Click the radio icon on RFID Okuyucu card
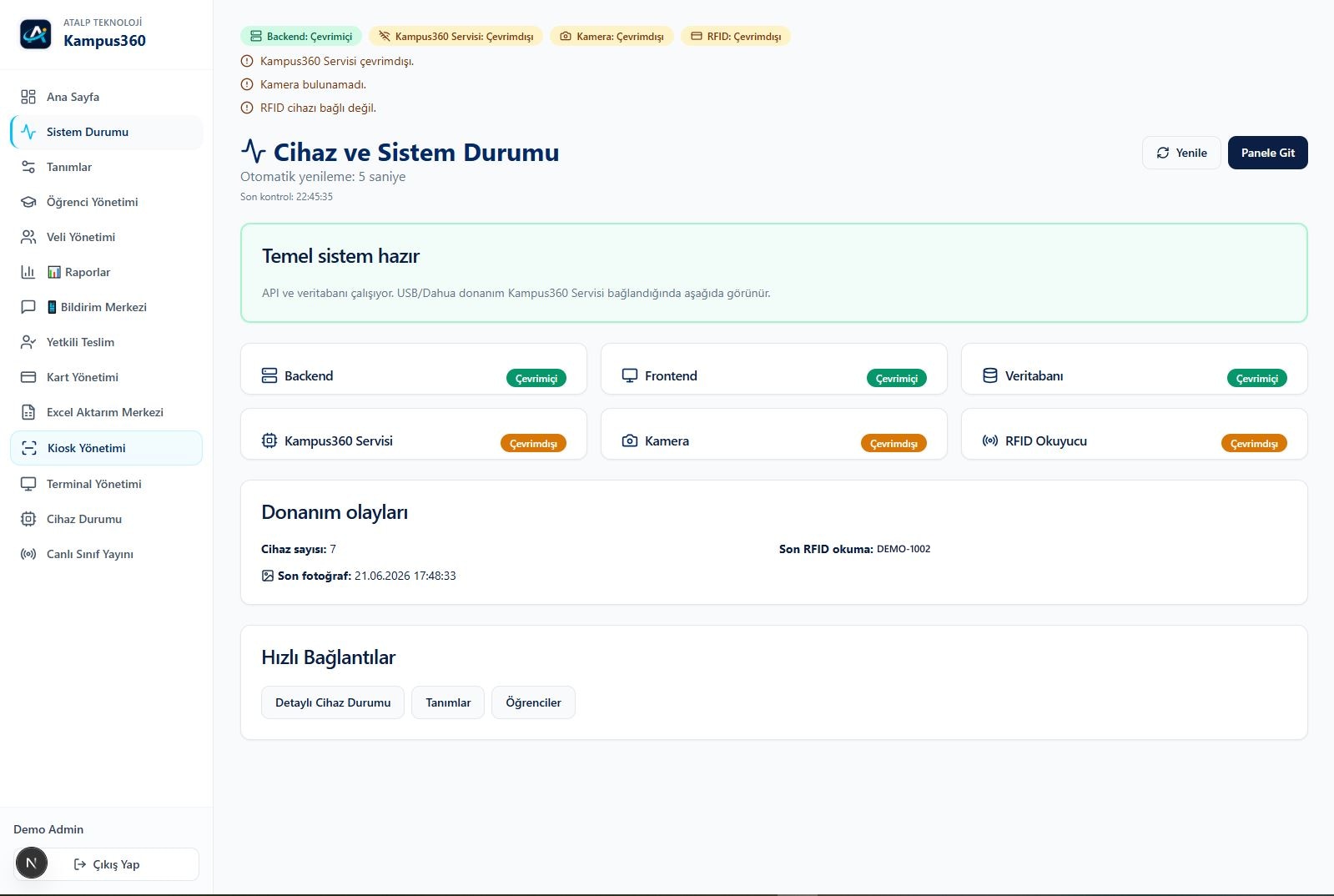 (990, 440)
